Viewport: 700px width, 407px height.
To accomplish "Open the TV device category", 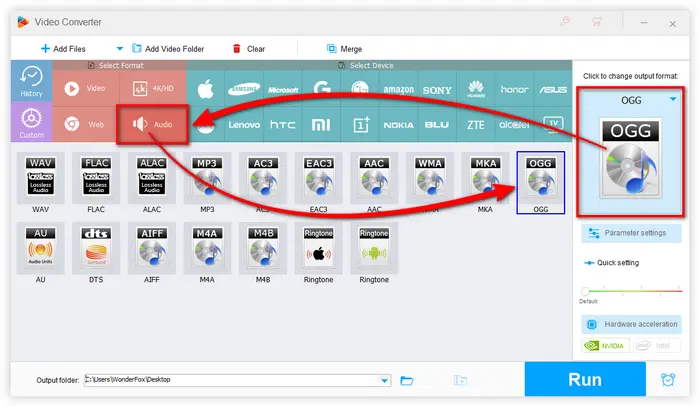I will click(x=553, y=125).
